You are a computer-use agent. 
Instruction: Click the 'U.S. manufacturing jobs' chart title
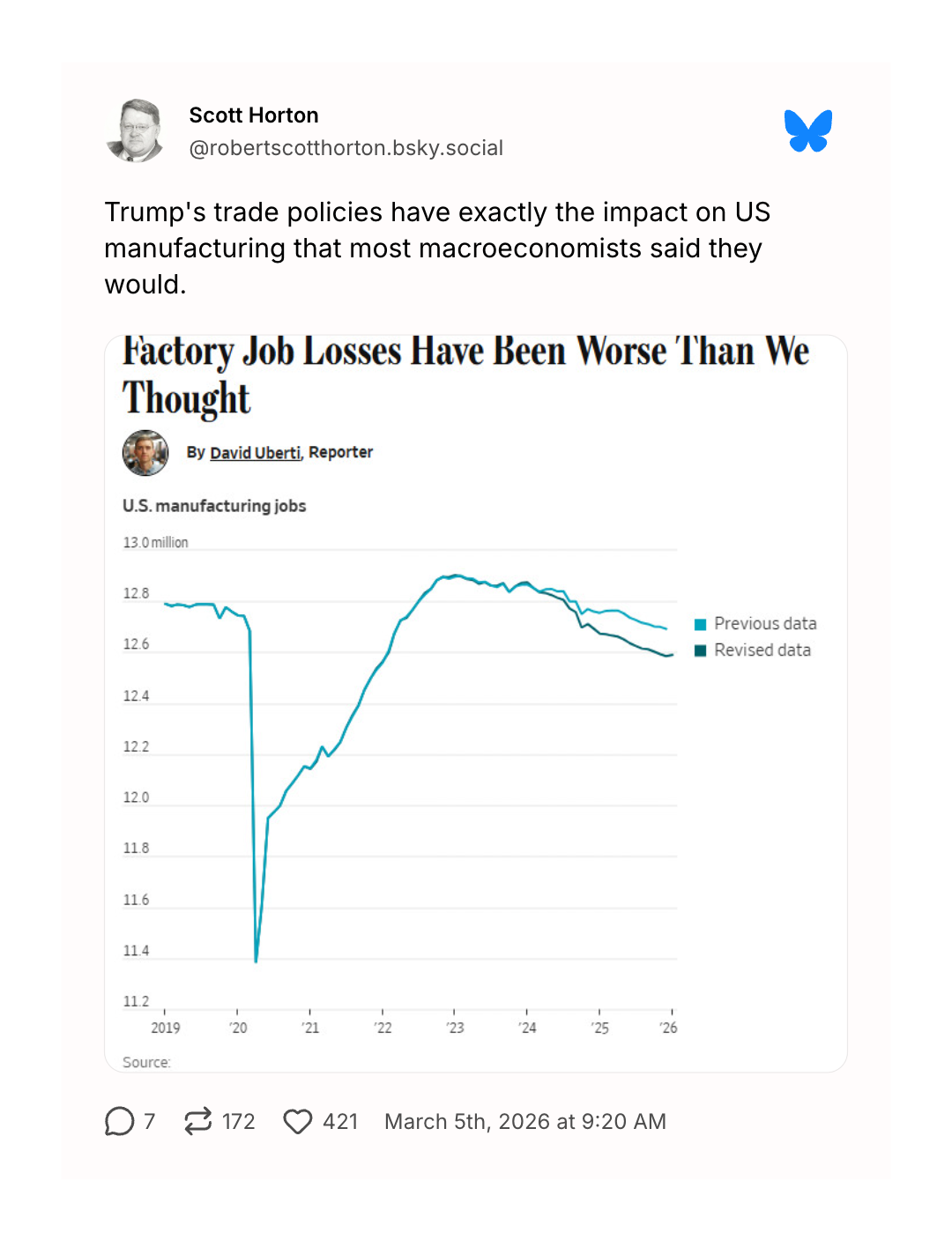pyautogui.click(x=214, y=506)
